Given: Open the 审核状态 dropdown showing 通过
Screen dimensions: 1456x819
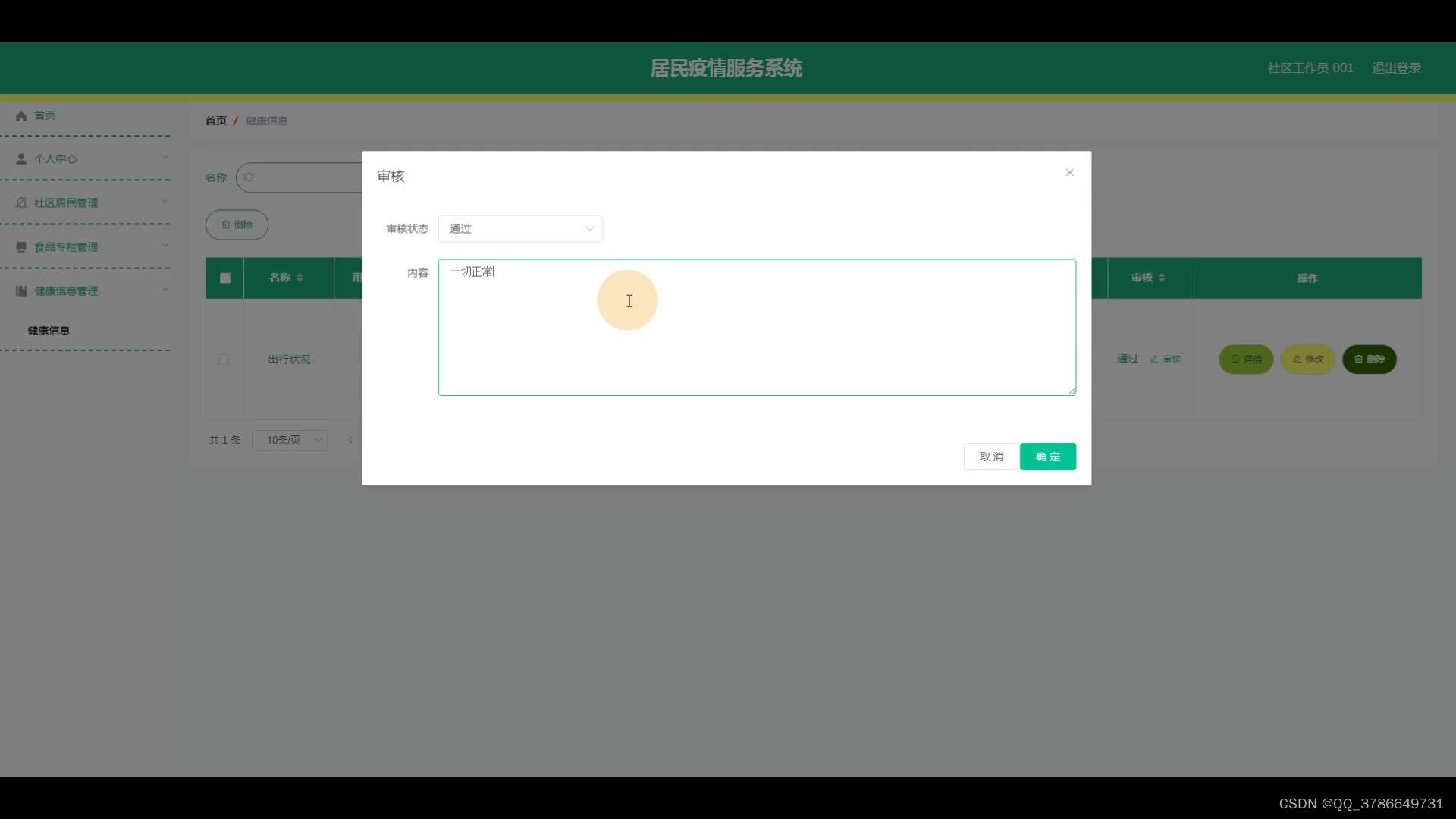Looking at the screenshot, I should 520,229.
